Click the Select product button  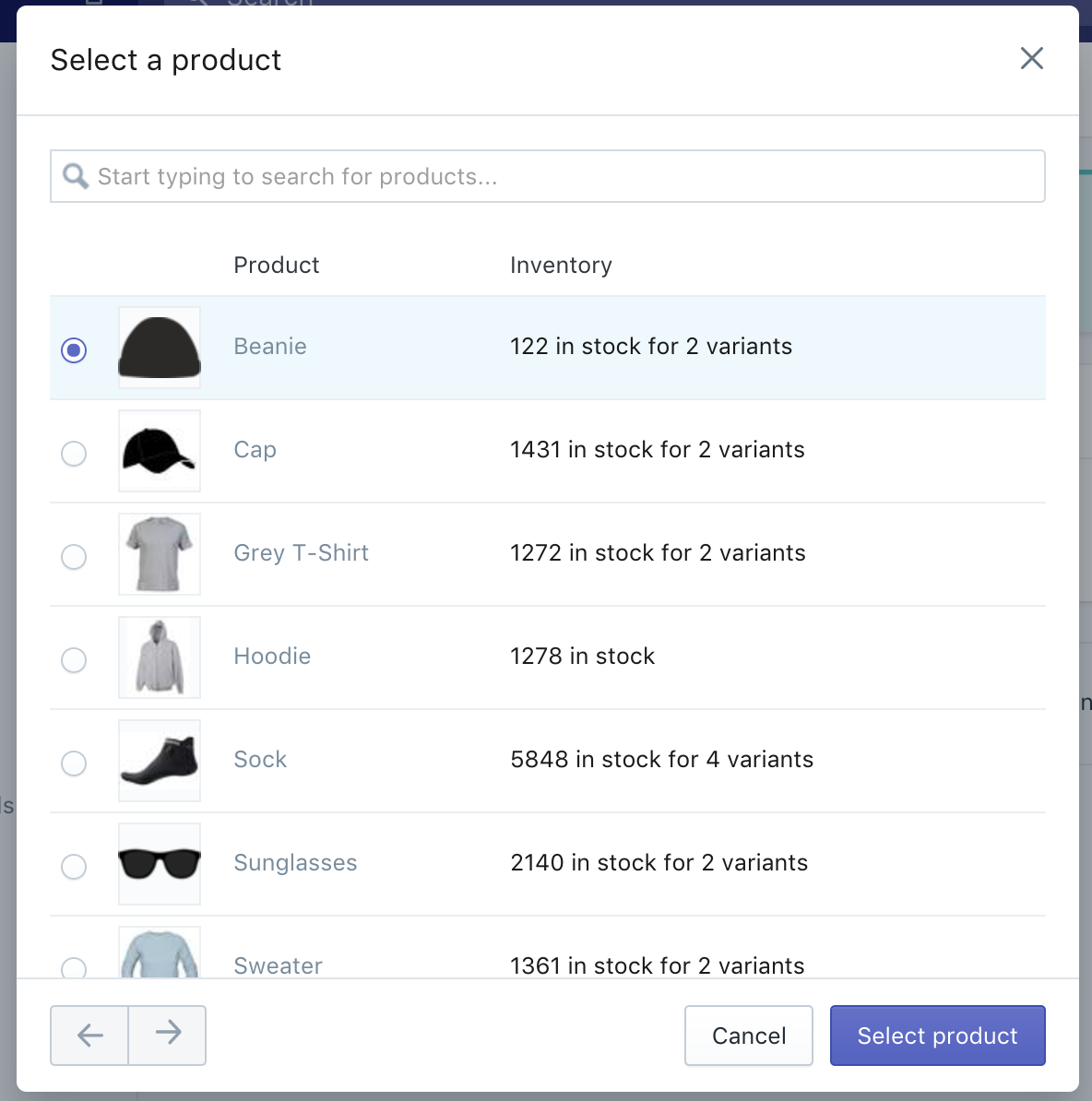937,1036
